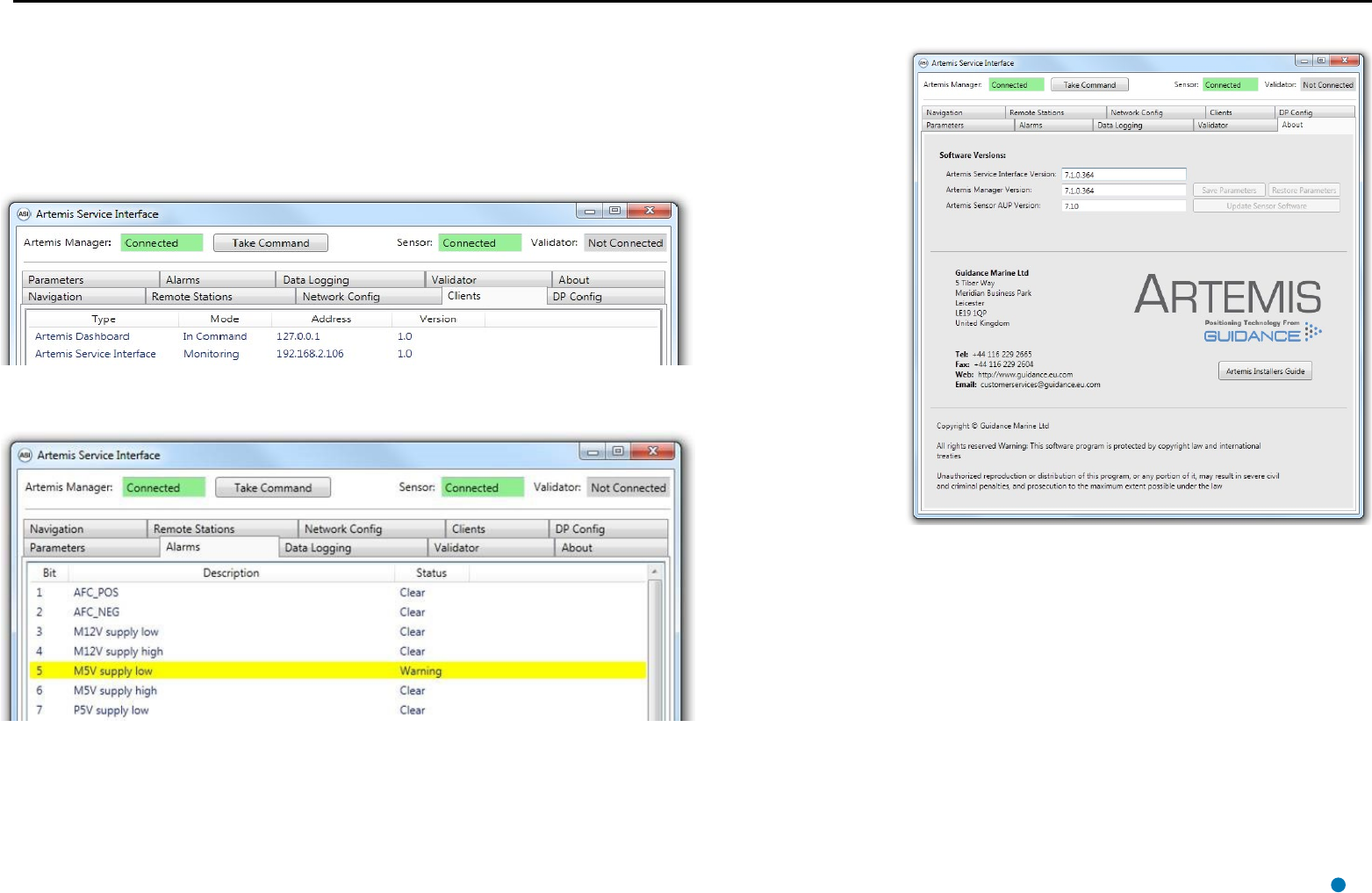Open About tab in the Alarms window
Viewport: 1372px width, 893px height.
pos(611,548)
